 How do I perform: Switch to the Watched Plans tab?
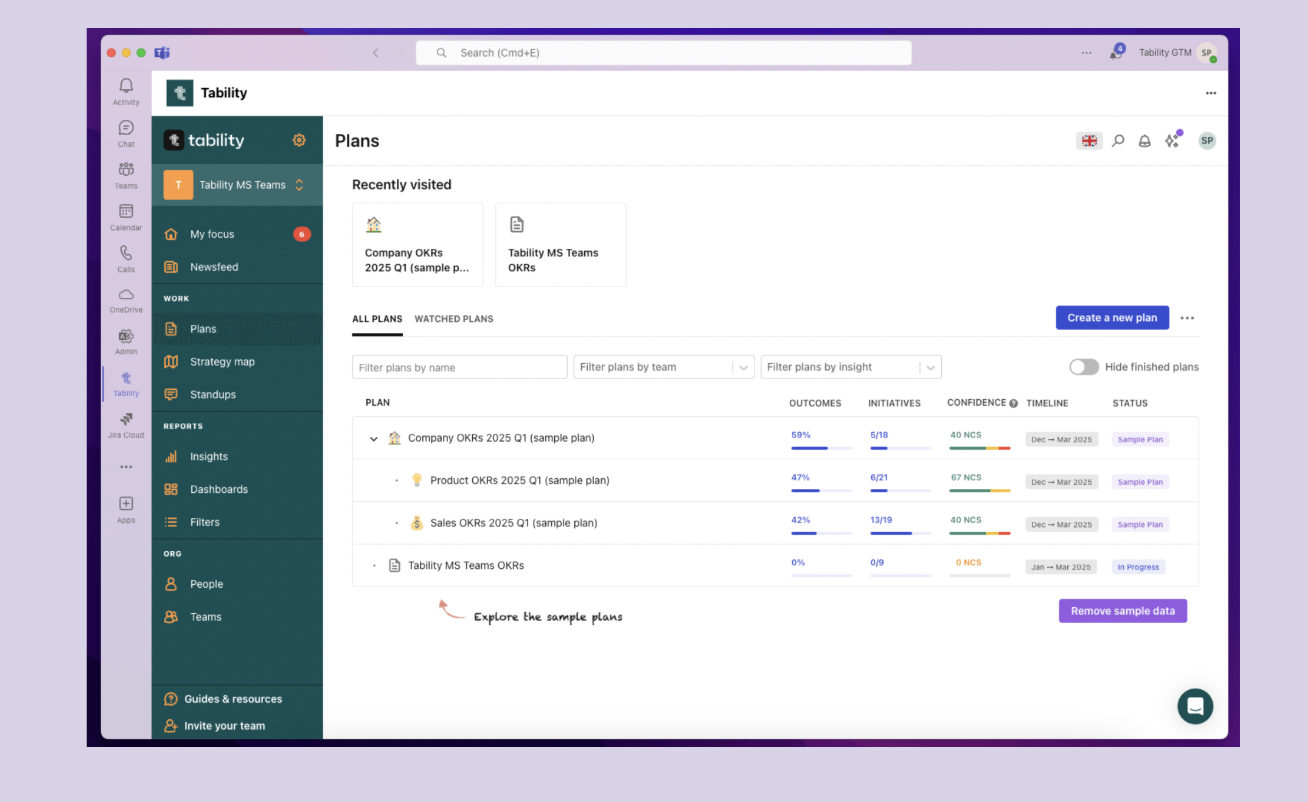453,318
